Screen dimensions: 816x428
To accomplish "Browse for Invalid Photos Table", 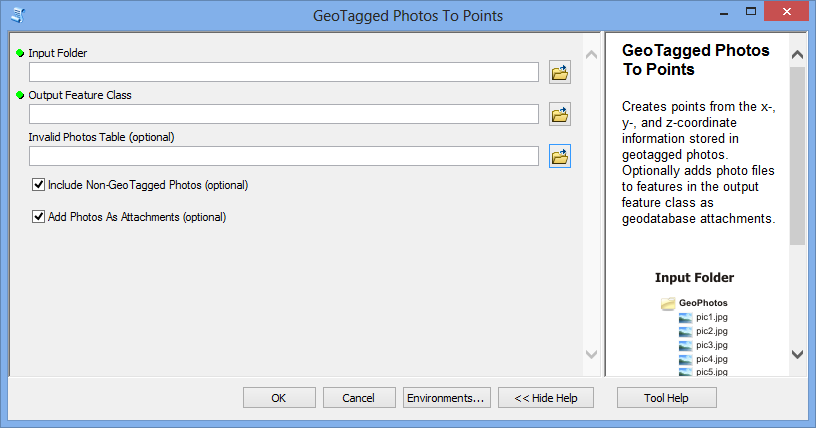I will pyautogui.click(x=559, y=156).
